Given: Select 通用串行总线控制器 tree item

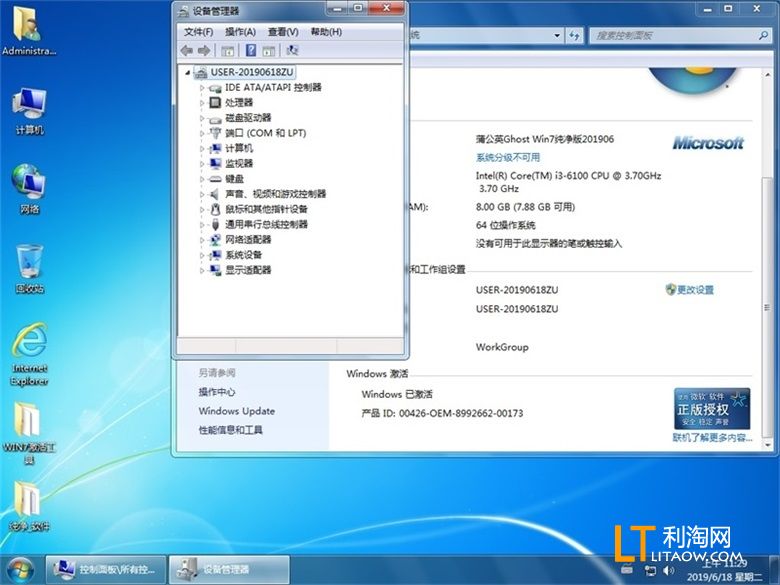Looking at the screenshot, I should click(266, 224).
